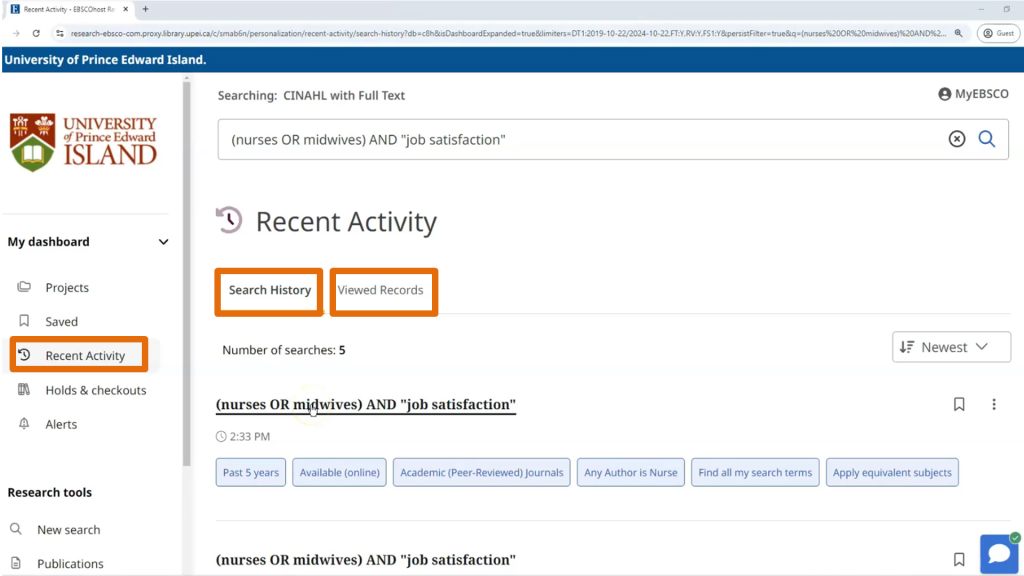Open the first nurses OR midwives search link

click(366, 404)
